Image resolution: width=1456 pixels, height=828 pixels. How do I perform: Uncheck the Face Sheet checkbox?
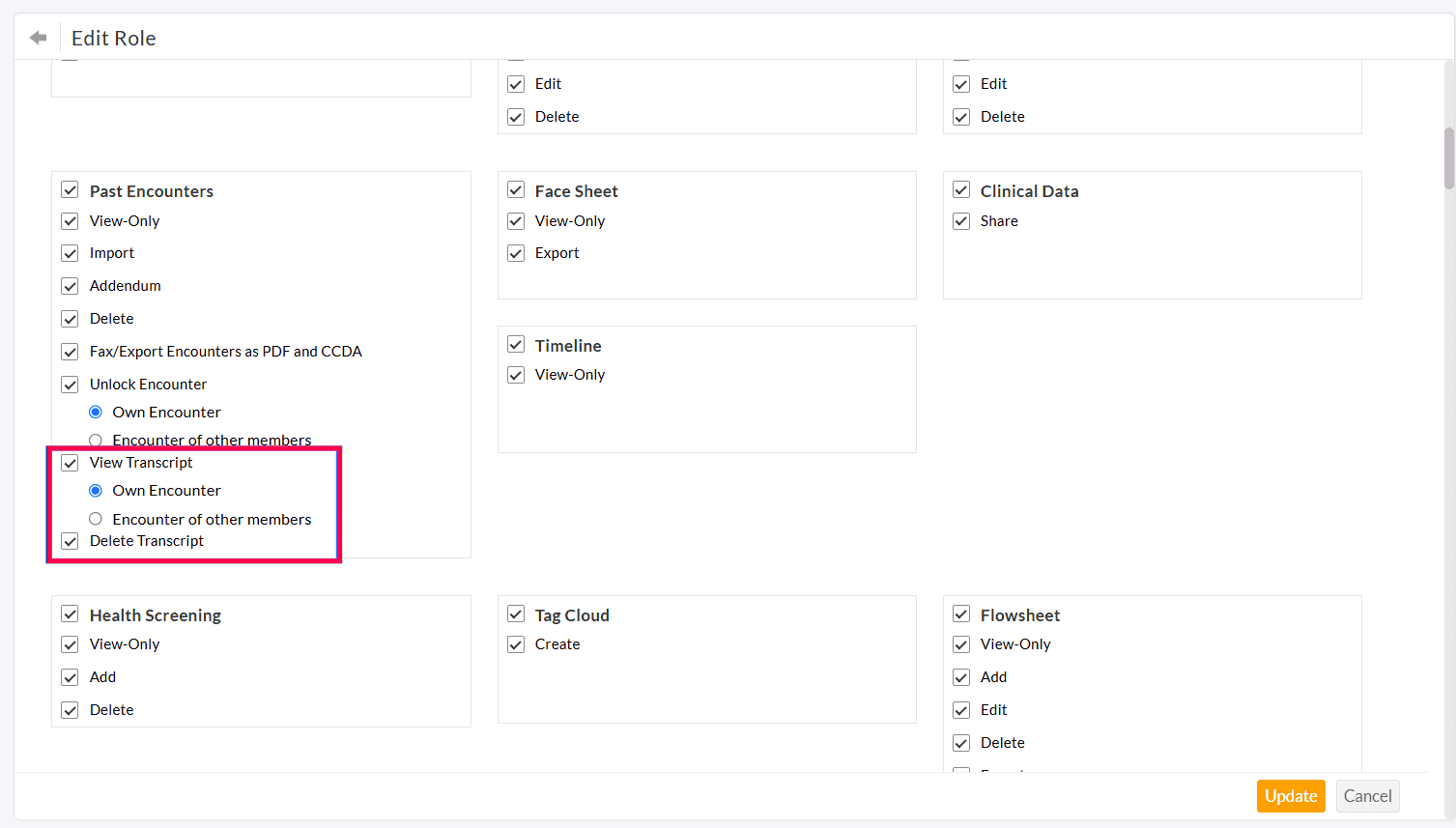click(516, 190)
